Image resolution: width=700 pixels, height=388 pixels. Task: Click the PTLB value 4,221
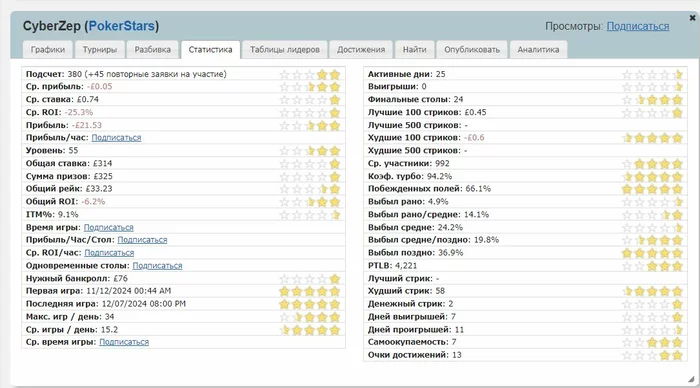(x=406, y=266)
